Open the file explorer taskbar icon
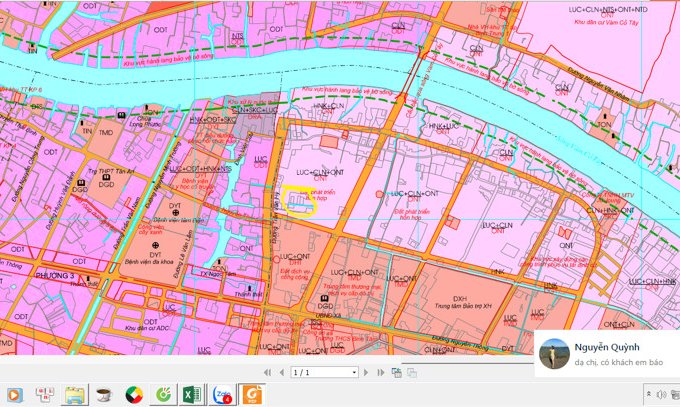 [x=74, y=393]
